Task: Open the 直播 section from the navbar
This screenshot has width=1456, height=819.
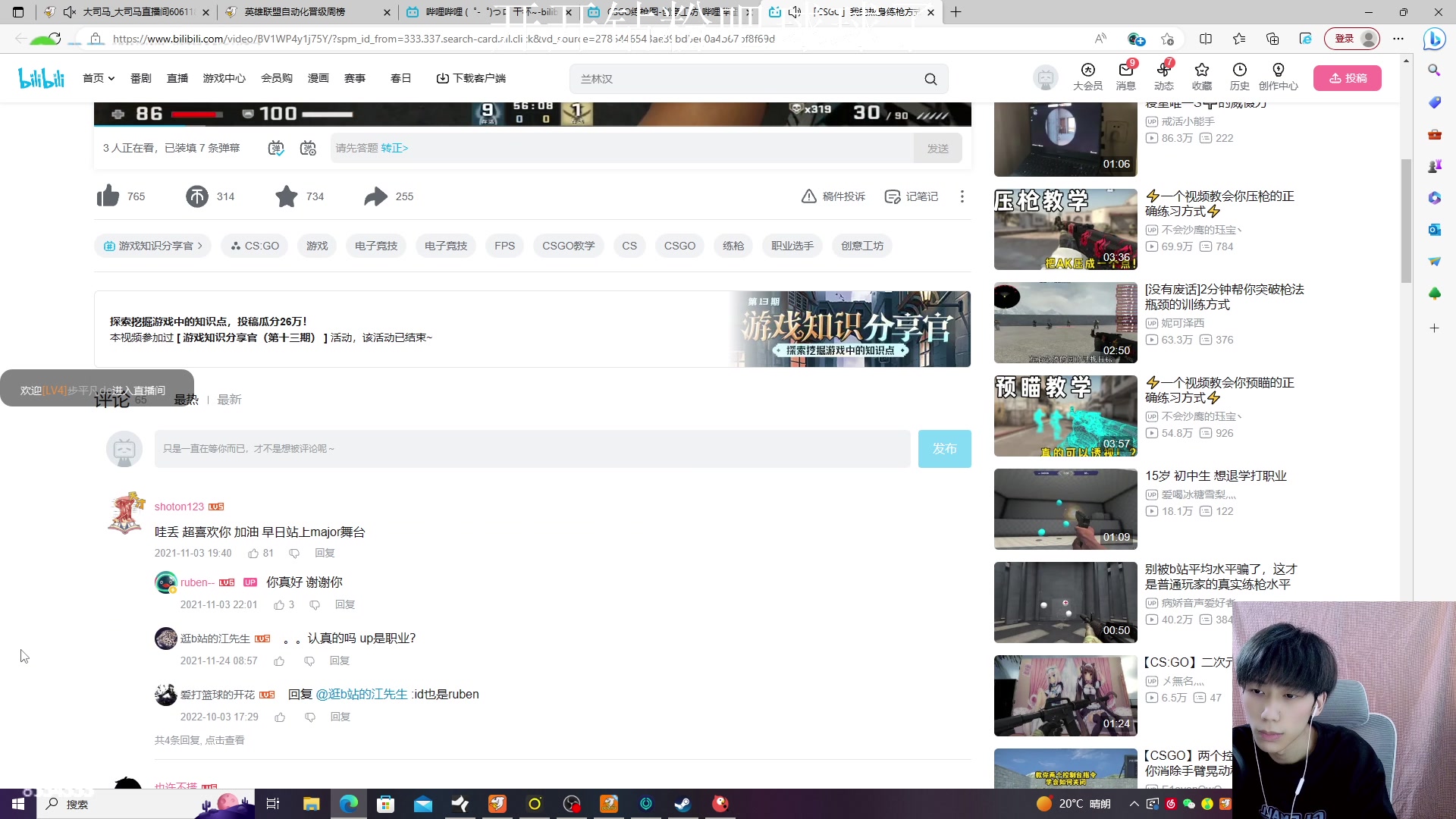Action: click(x=177, y=77)
